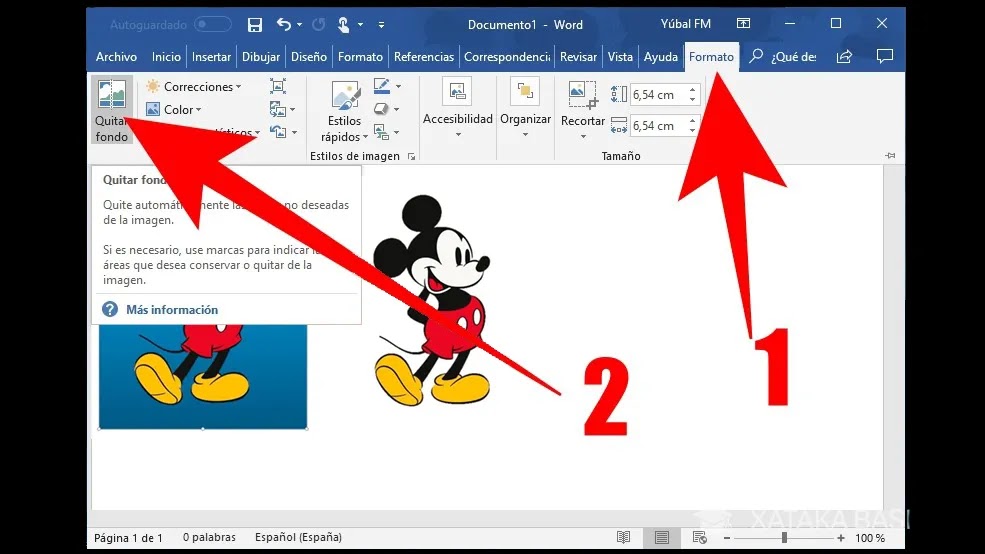Open the undo history dropdown arrow
985x554 pixels.
300,24
